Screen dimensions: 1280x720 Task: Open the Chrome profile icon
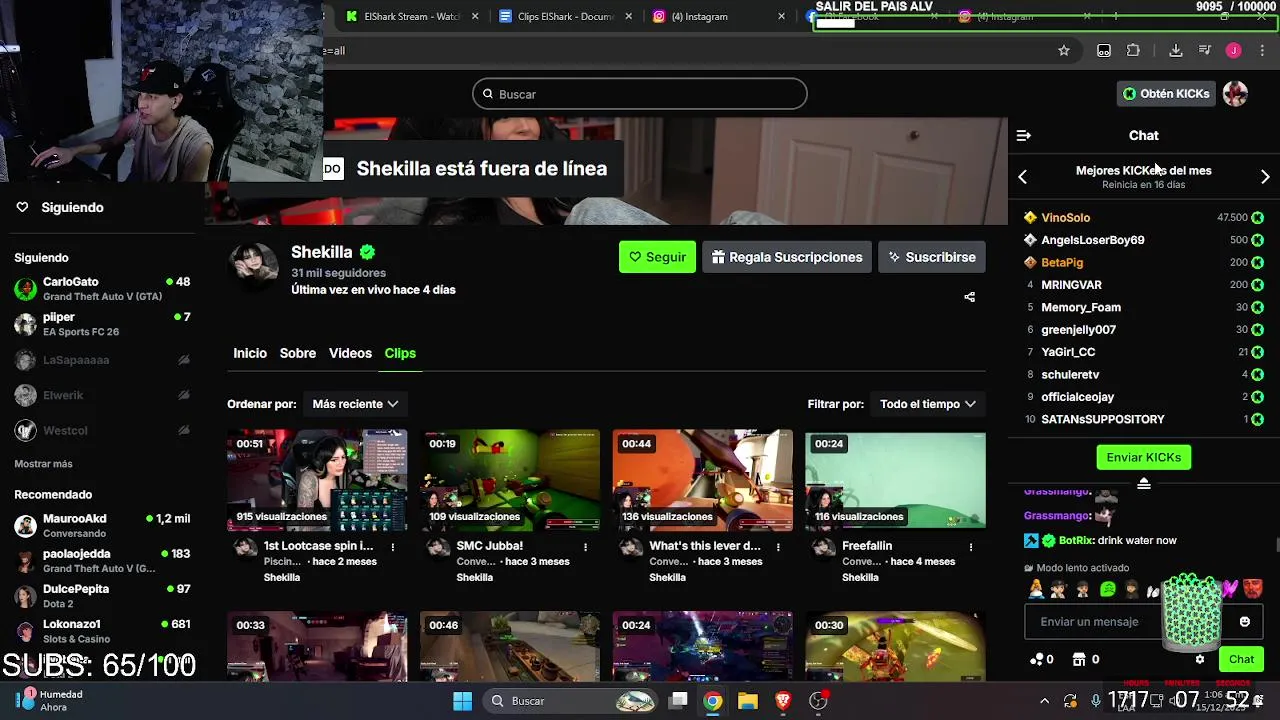pyautogui.click(x=1233, y=51)
